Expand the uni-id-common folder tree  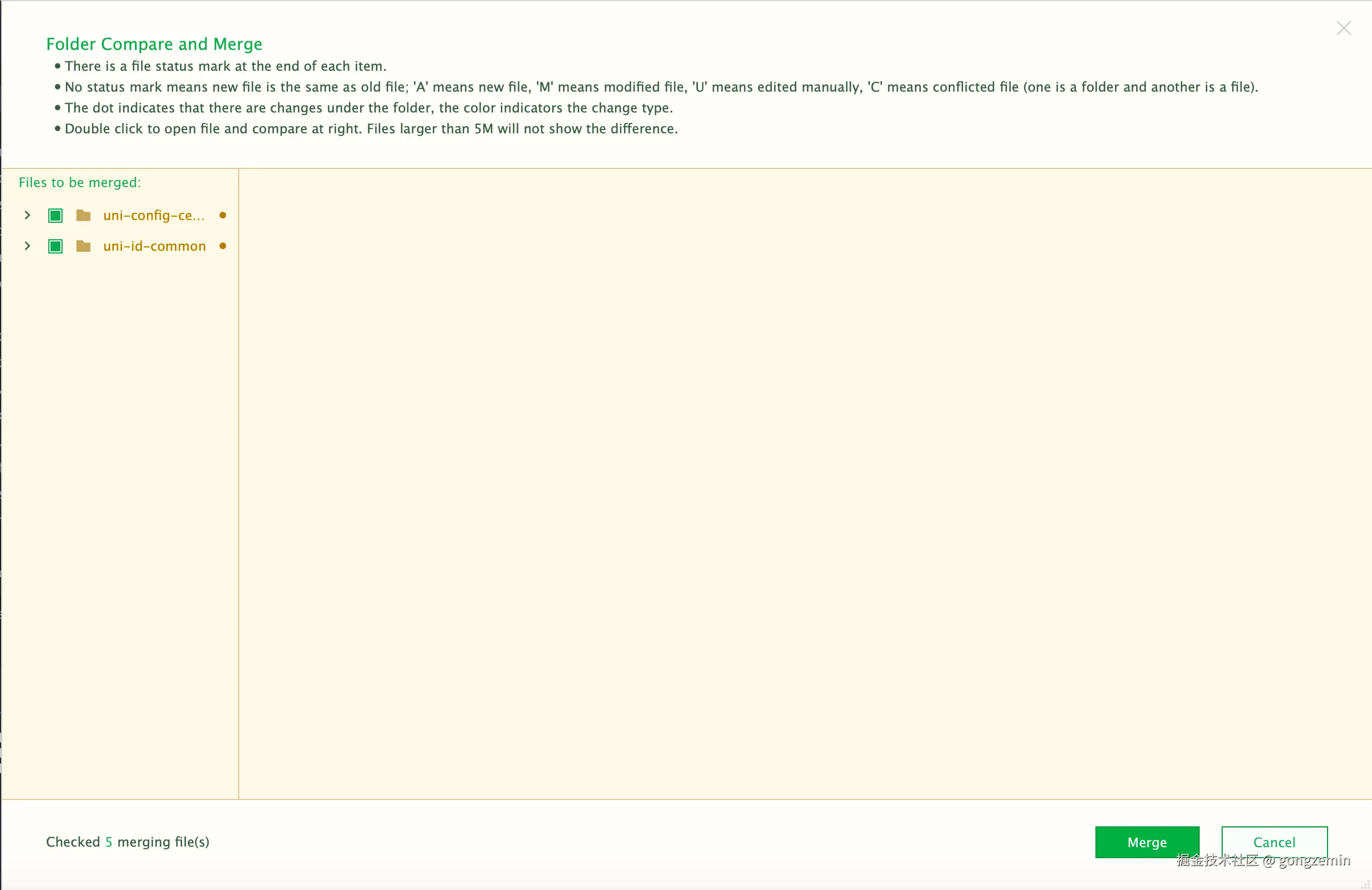pyautogui.click(x=27, y=246)
